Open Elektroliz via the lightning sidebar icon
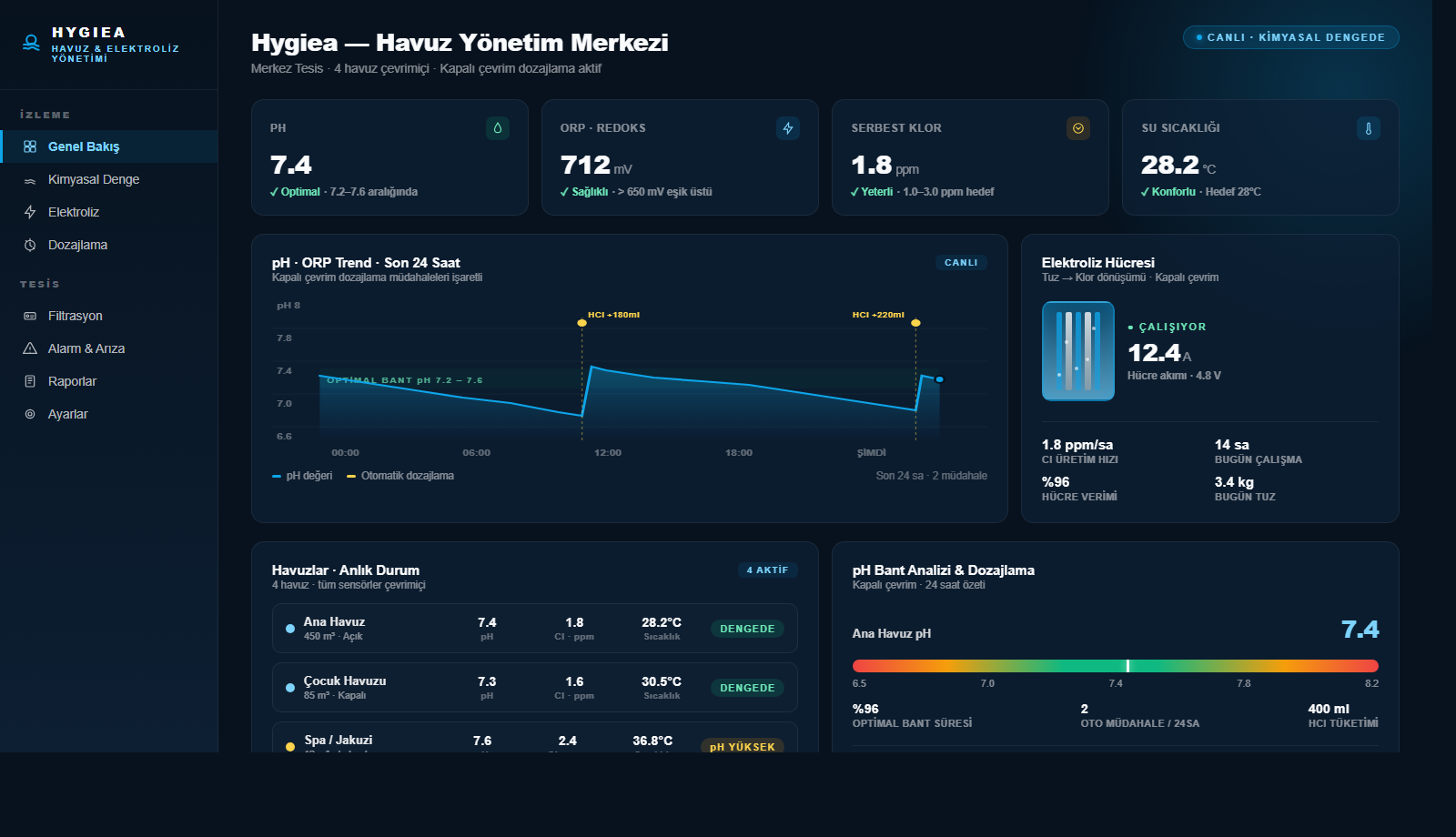 click(30, 212)
